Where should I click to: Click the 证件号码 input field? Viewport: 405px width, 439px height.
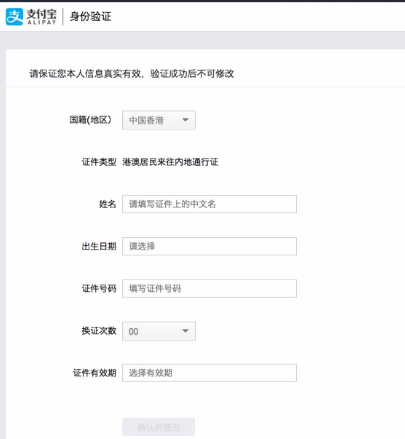click(209, 288)
